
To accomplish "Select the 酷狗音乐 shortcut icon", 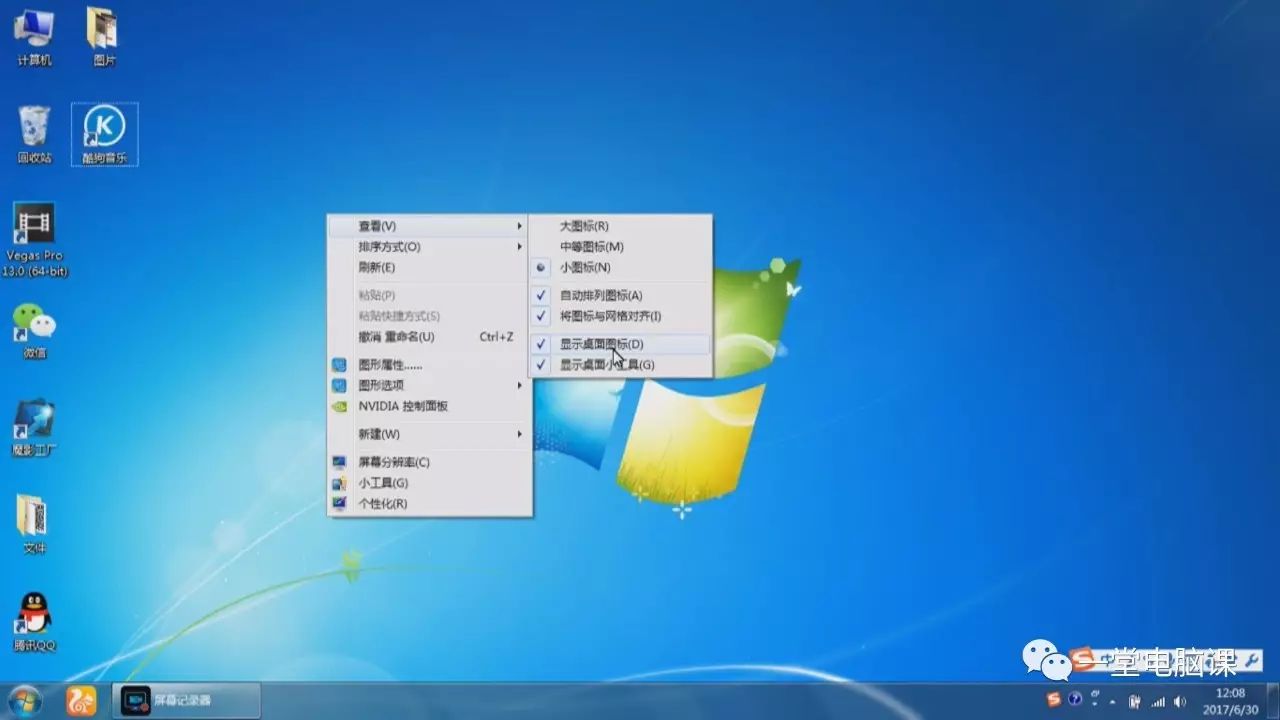I will coord(104,134).
